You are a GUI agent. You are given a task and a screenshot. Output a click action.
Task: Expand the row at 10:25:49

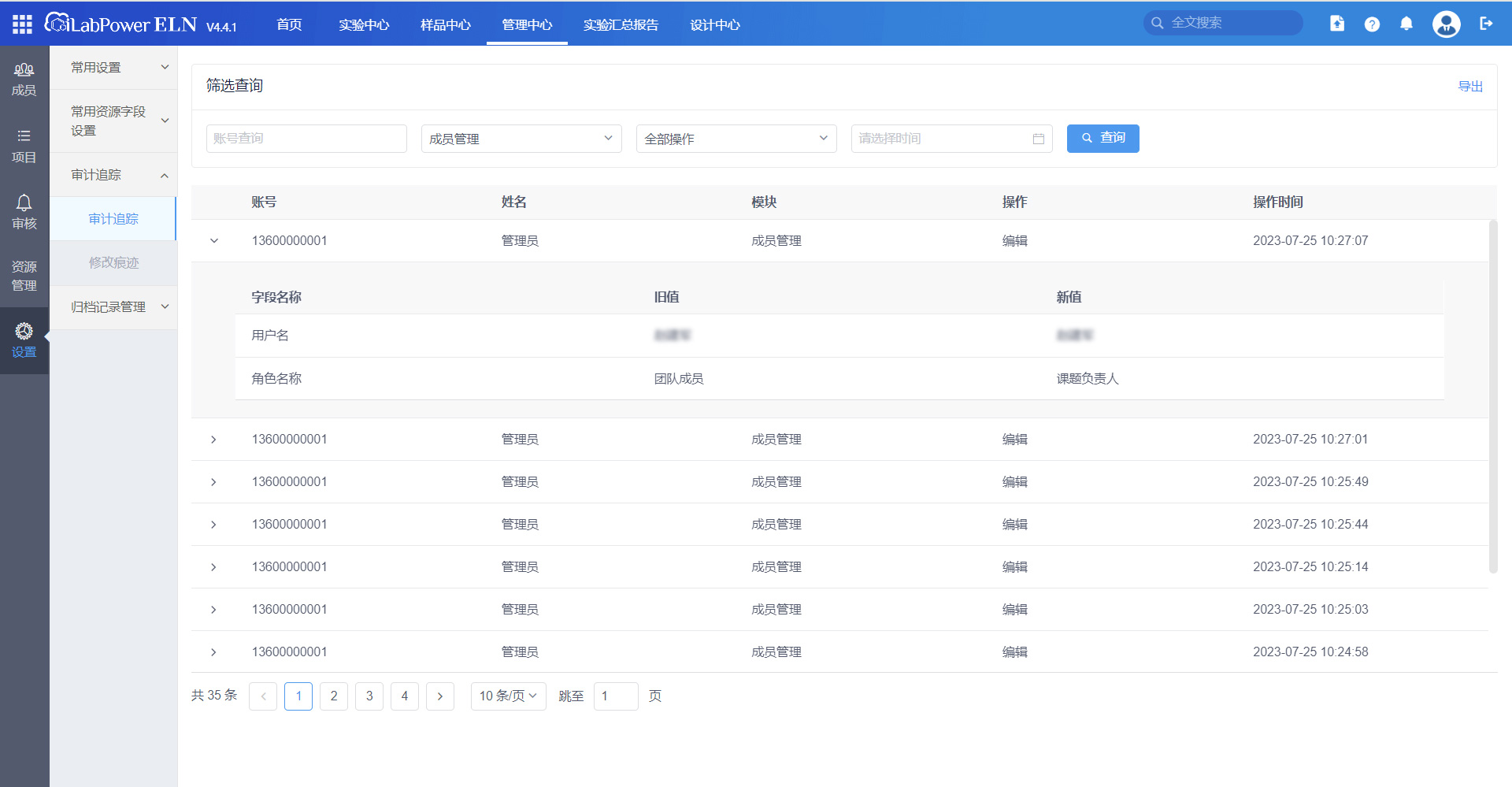(213, 482)
